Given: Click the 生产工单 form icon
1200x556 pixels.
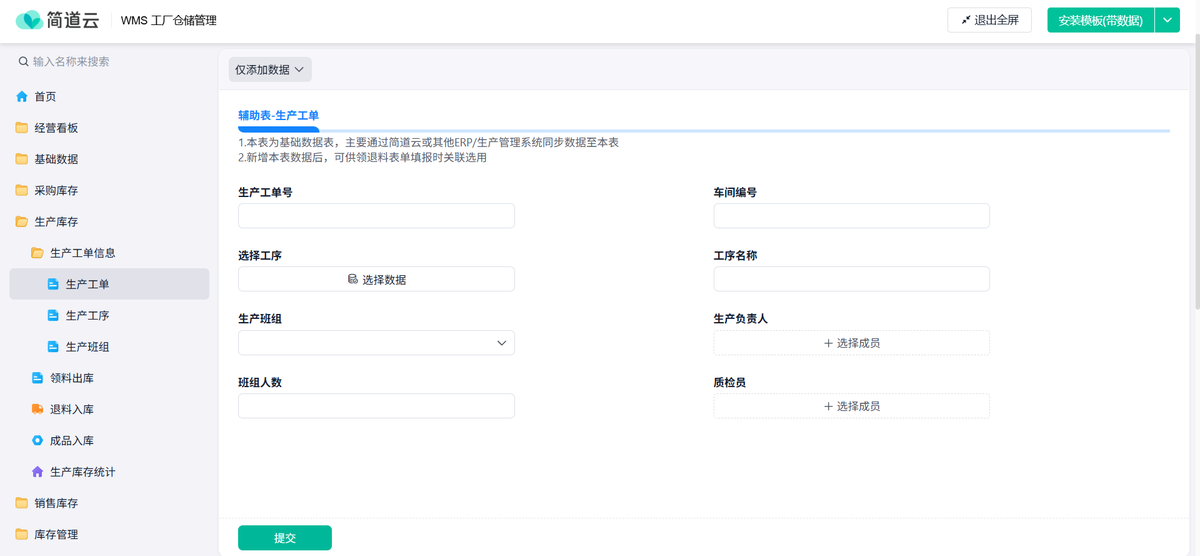Looking at the screenshot, I should pyautogui.click(x=53, y=284).
